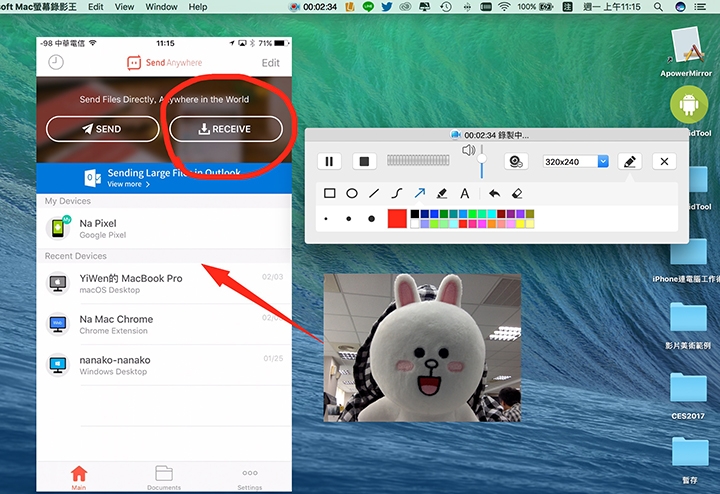
Task: Open Siri from menu bar
Action: tap(680, 7)
